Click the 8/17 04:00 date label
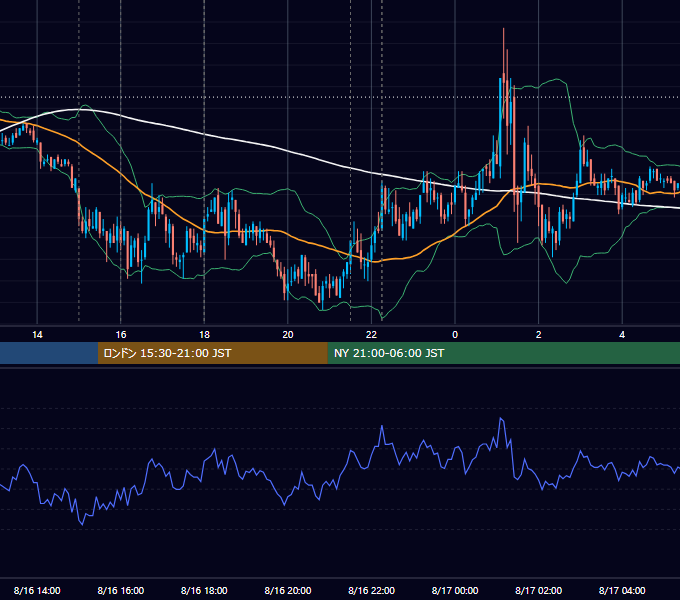Screen dimensions: 680x600 [622, 590]
